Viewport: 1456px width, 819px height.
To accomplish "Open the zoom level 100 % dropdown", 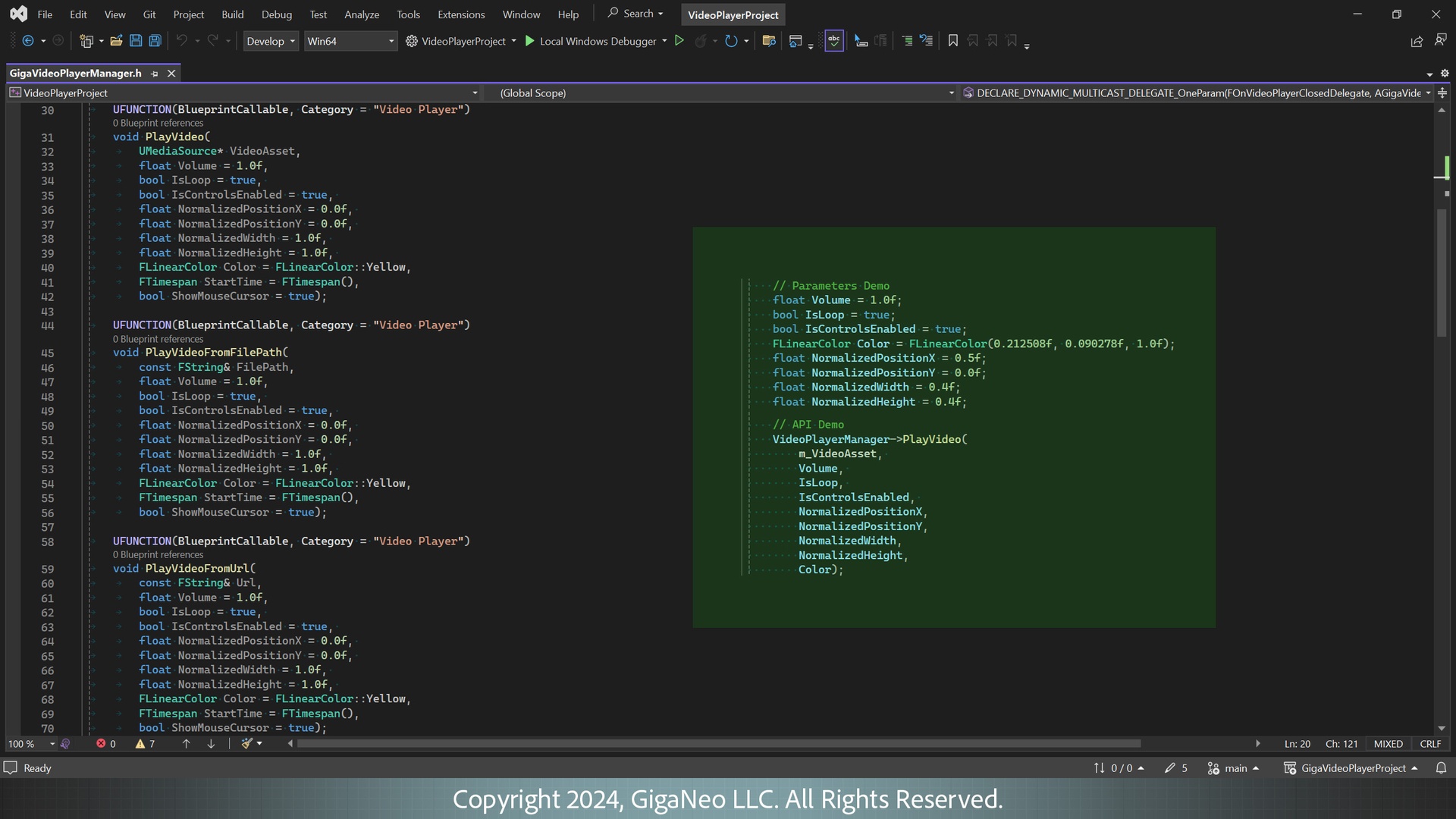I will pyautogui.click(x=30, y=744).
